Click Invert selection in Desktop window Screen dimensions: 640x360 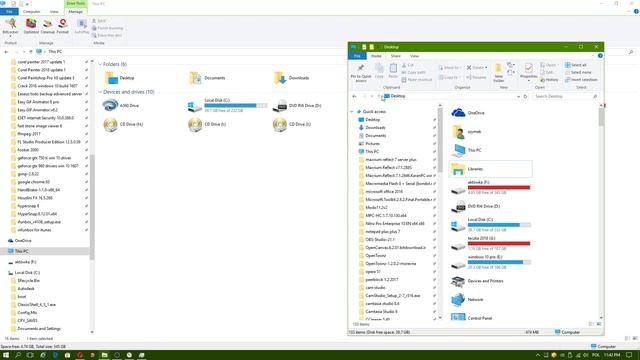pyautogui.click(x=581, y=80)
